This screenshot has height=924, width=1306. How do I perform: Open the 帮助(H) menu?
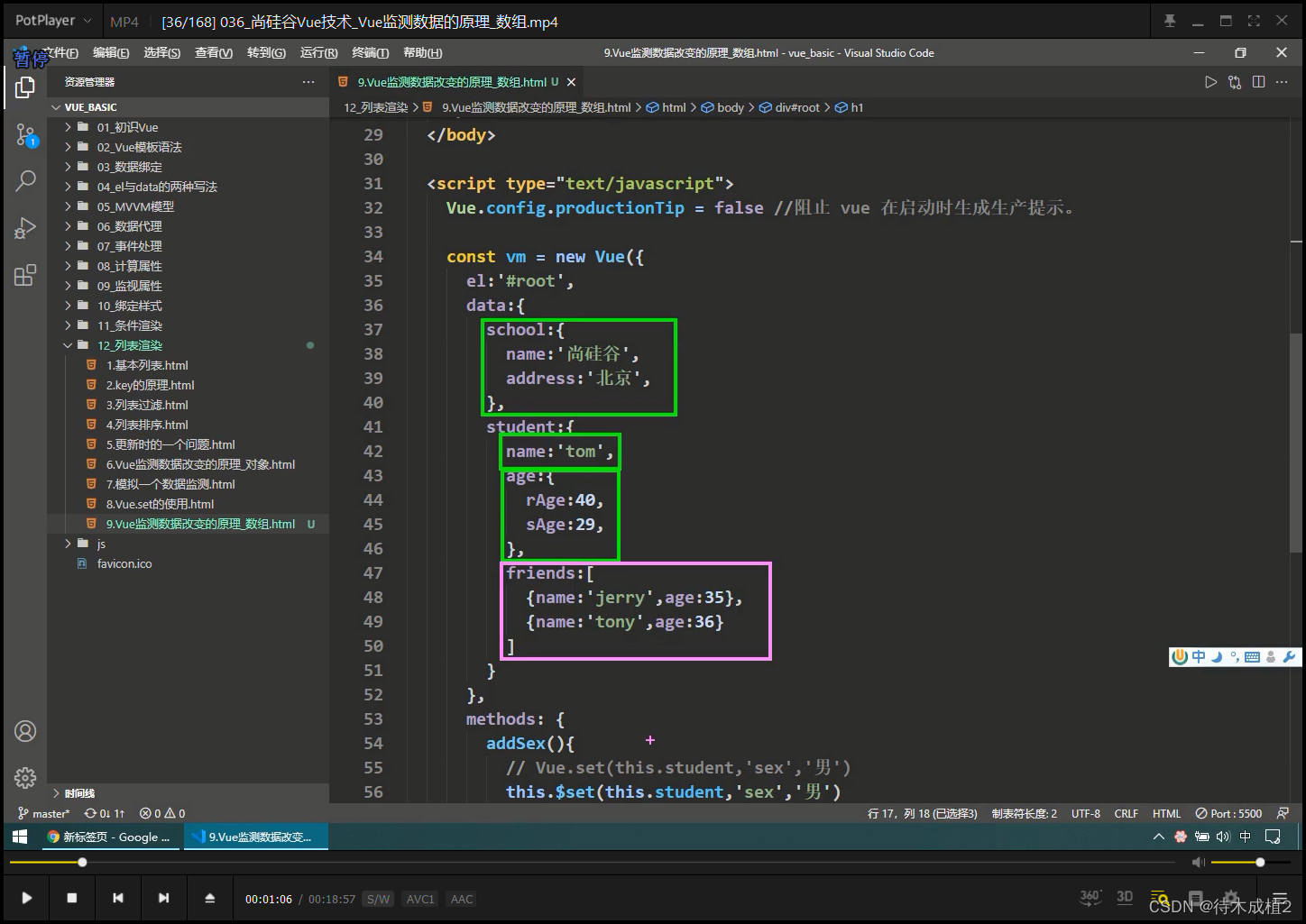(x=422, y=53)
